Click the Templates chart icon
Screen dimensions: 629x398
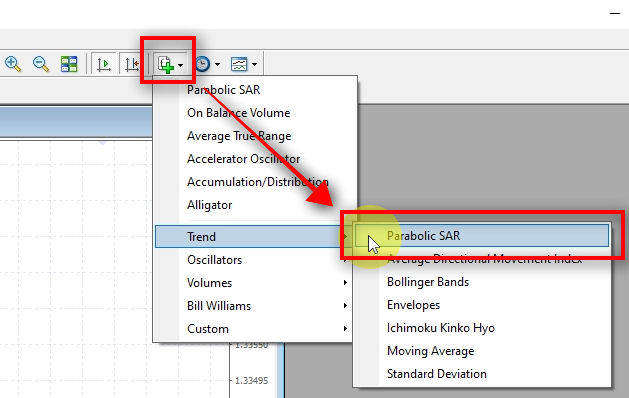(239, 64)
